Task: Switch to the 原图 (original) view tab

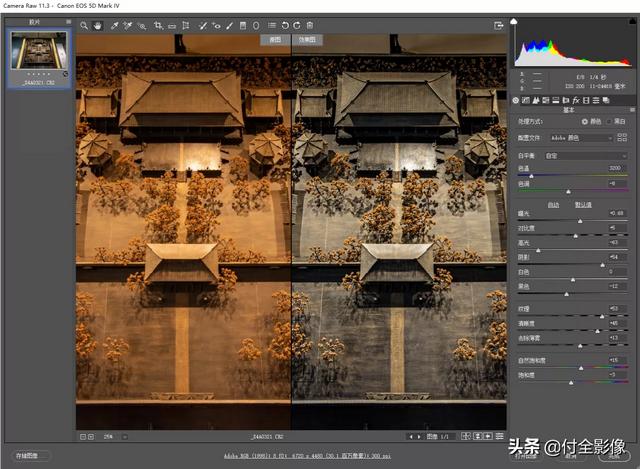Action: pyautogui.click(x=275, y=40)
